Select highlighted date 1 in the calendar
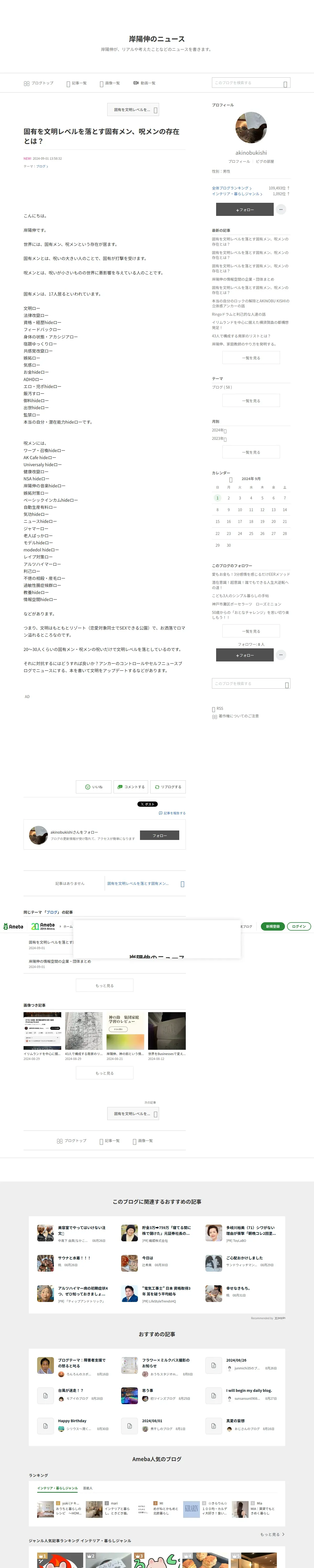Image resolution: width=314 pixels, height=1568 pixels. pyautogui.click(x=217, y=498)
